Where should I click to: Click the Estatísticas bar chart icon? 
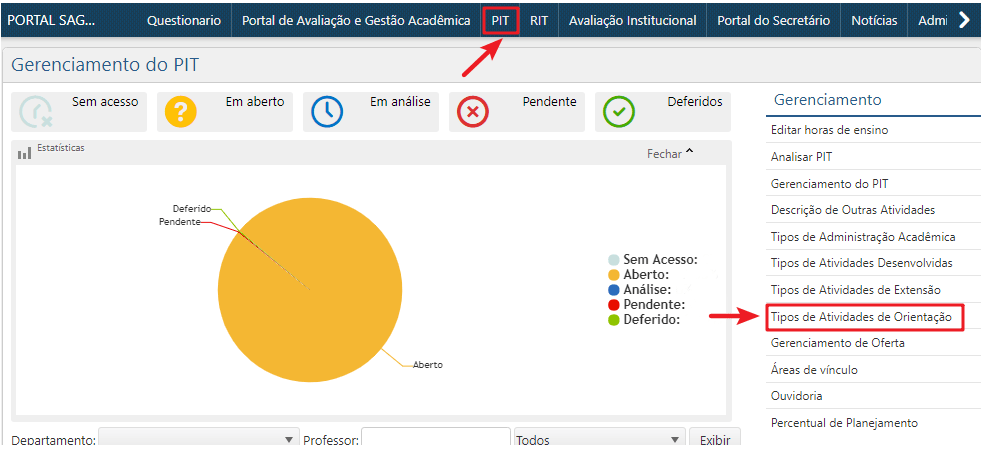point(25,153)
